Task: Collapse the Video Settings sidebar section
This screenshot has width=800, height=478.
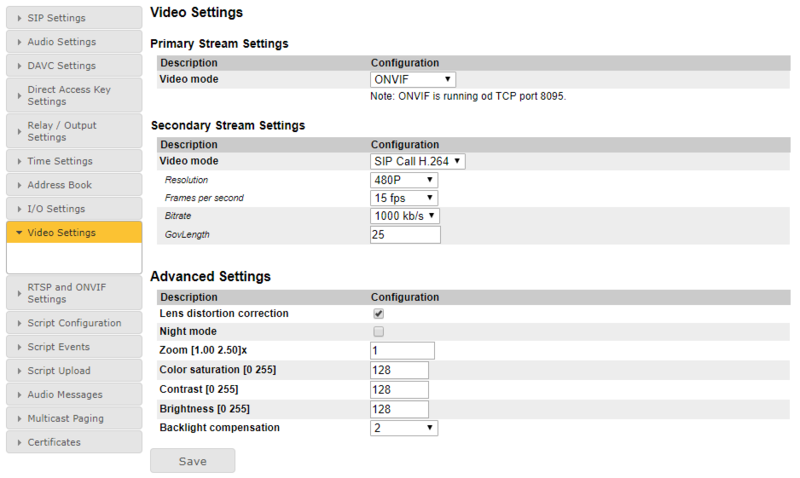Action: [x=74, y=233]
